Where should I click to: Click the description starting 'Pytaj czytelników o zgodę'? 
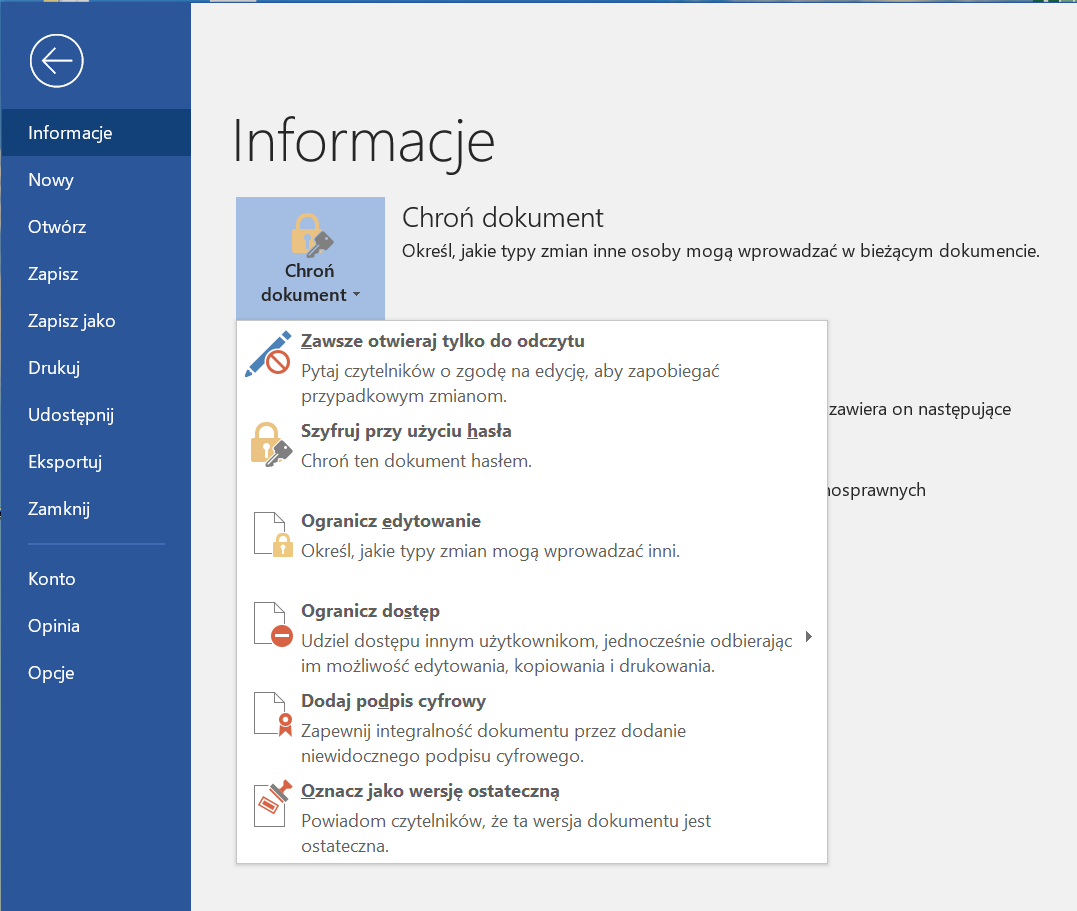click(510, 383)
